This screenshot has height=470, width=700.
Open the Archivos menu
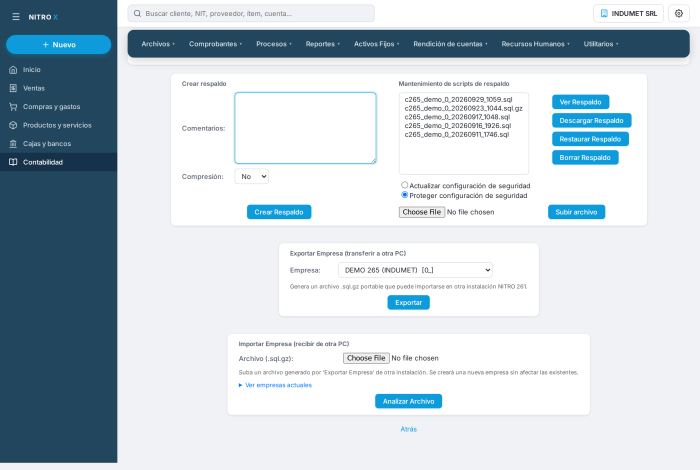tap(158, 44)
